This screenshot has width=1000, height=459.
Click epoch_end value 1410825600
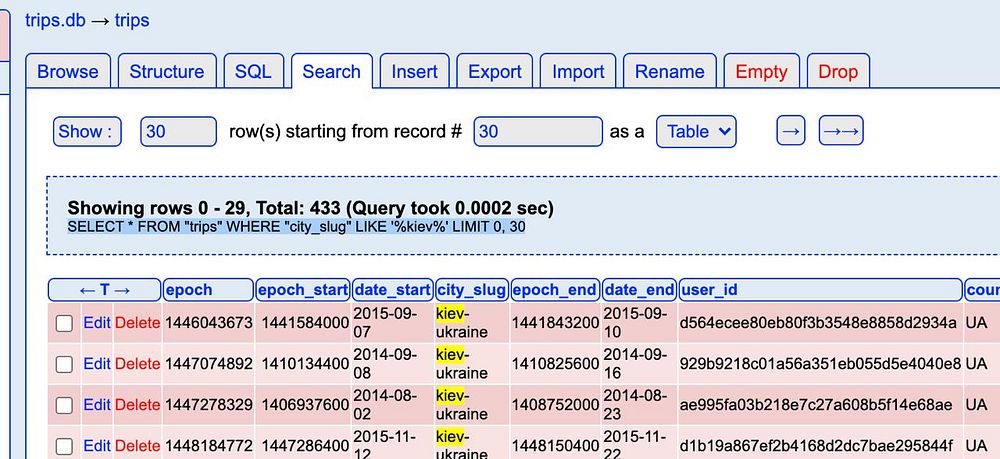click(555, 364)
